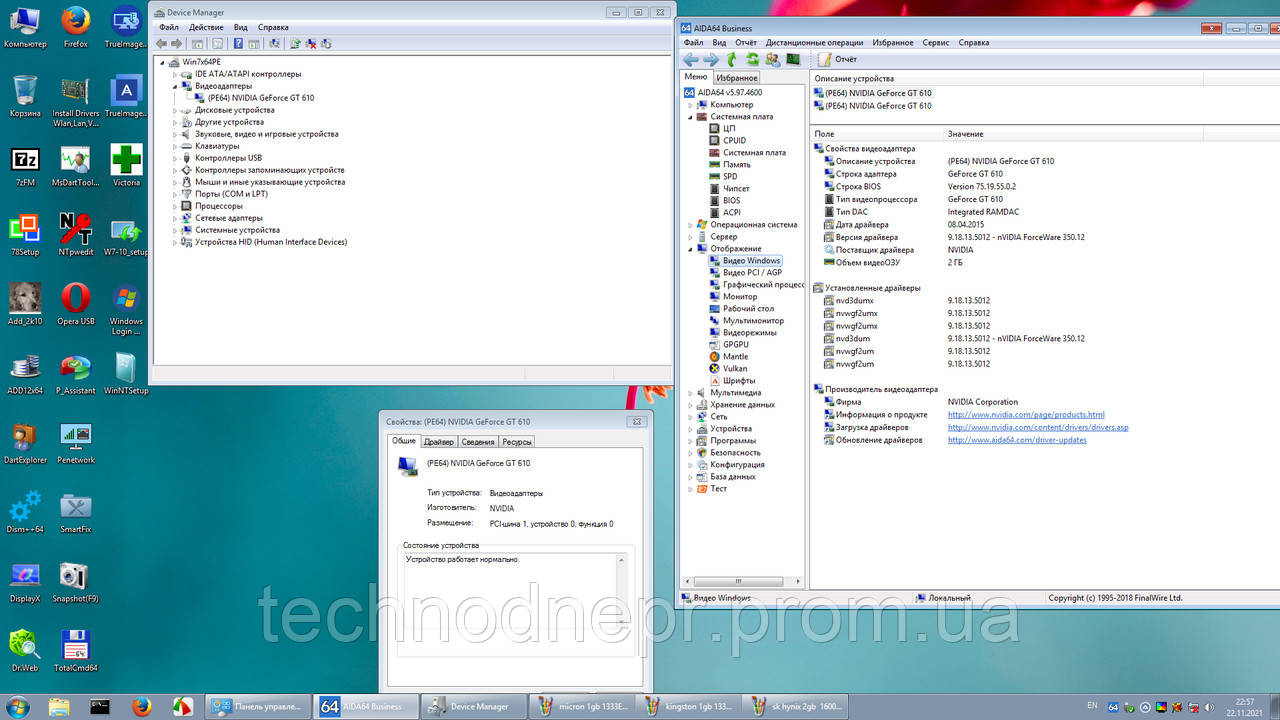
Task: Open Действие menu in Device Manager
Action: (206, 27)
